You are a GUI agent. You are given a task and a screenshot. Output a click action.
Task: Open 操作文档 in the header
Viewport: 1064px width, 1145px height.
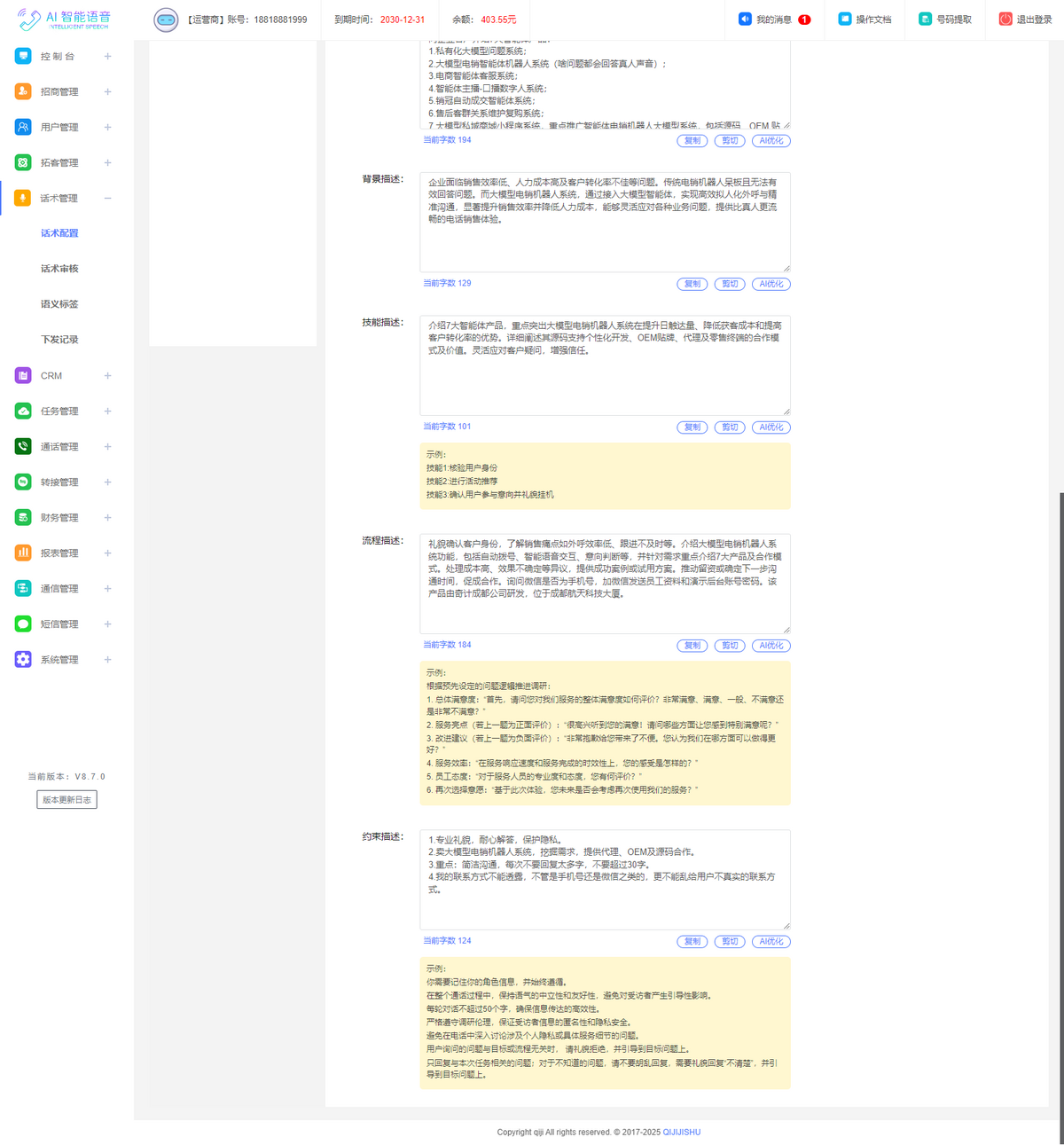pos(873,20)
